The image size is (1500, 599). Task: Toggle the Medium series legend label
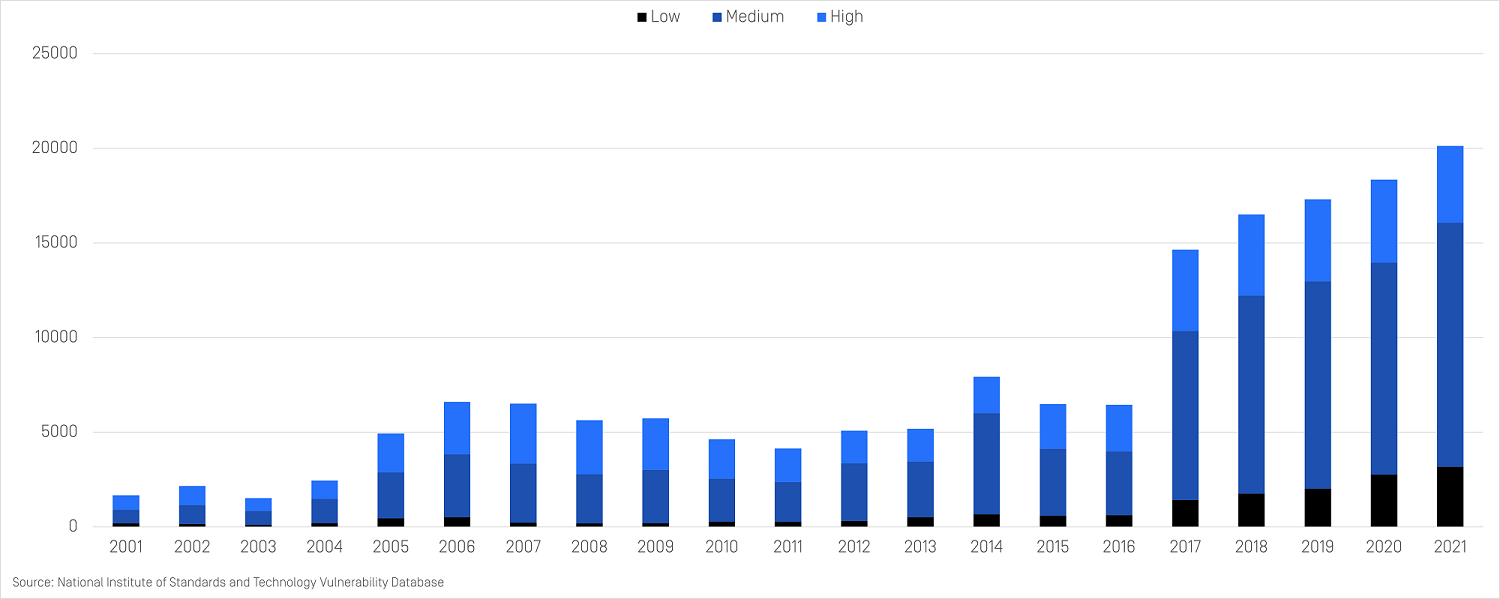click(x=755, y=17)
